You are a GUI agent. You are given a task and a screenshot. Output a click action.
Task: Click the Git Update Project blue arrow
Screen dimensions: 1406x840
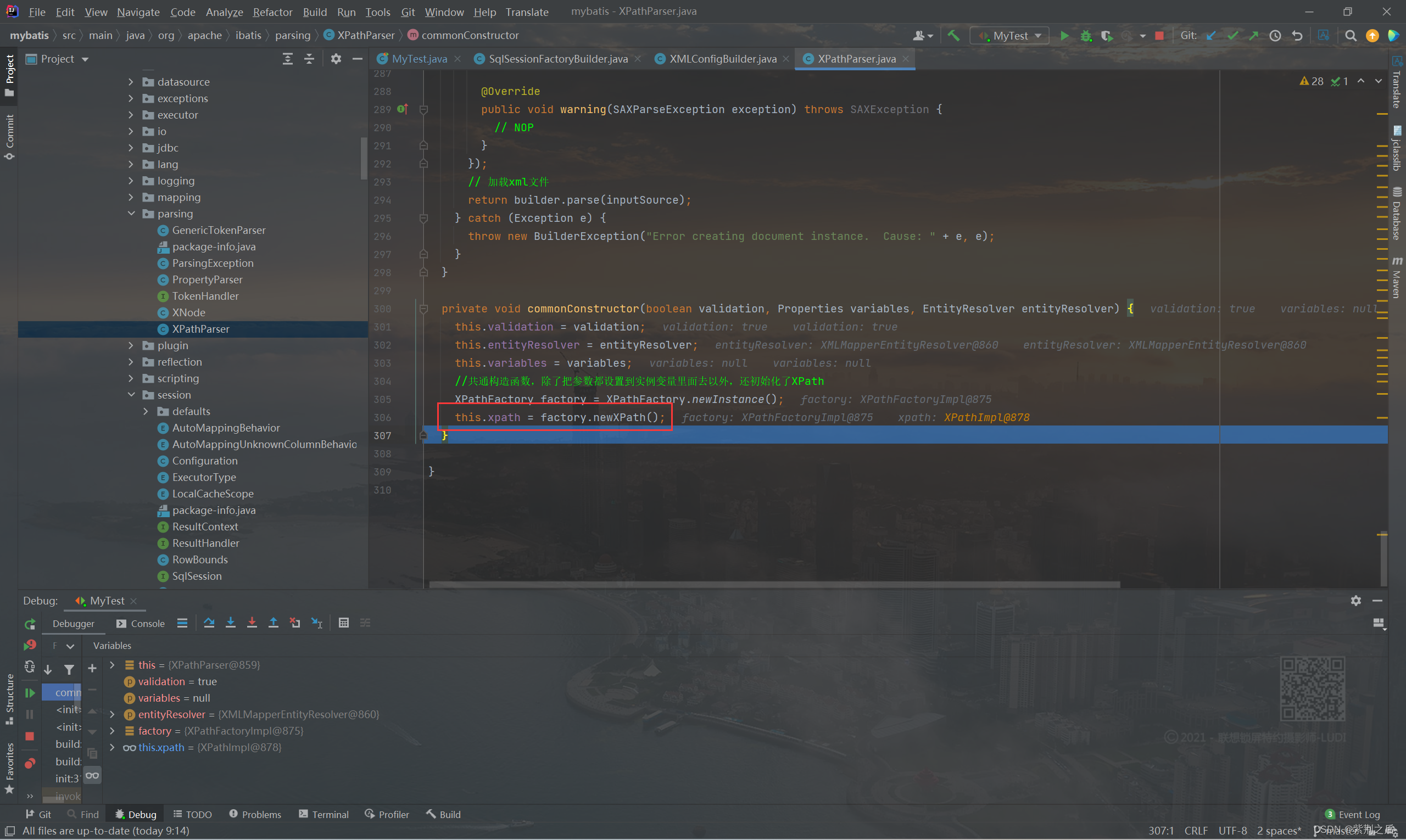(1210, 36)
